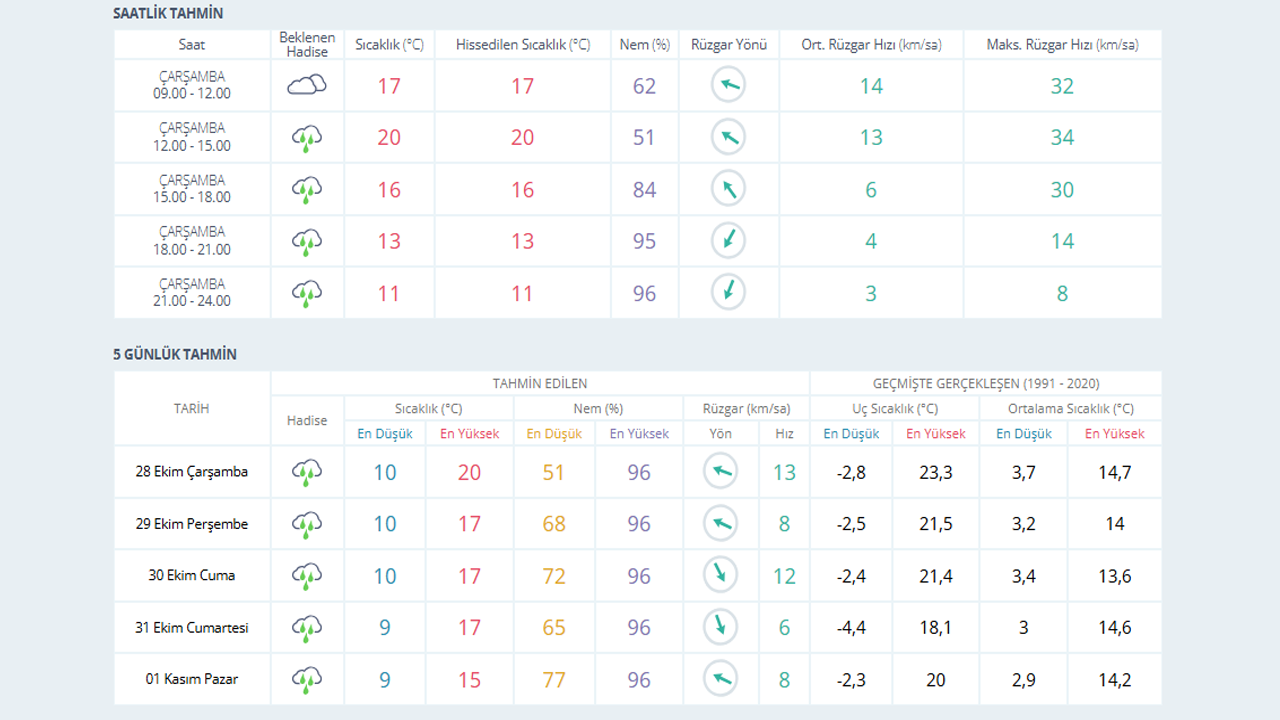Click the 01 Kasım Pazar date cell

pos(192,680)
